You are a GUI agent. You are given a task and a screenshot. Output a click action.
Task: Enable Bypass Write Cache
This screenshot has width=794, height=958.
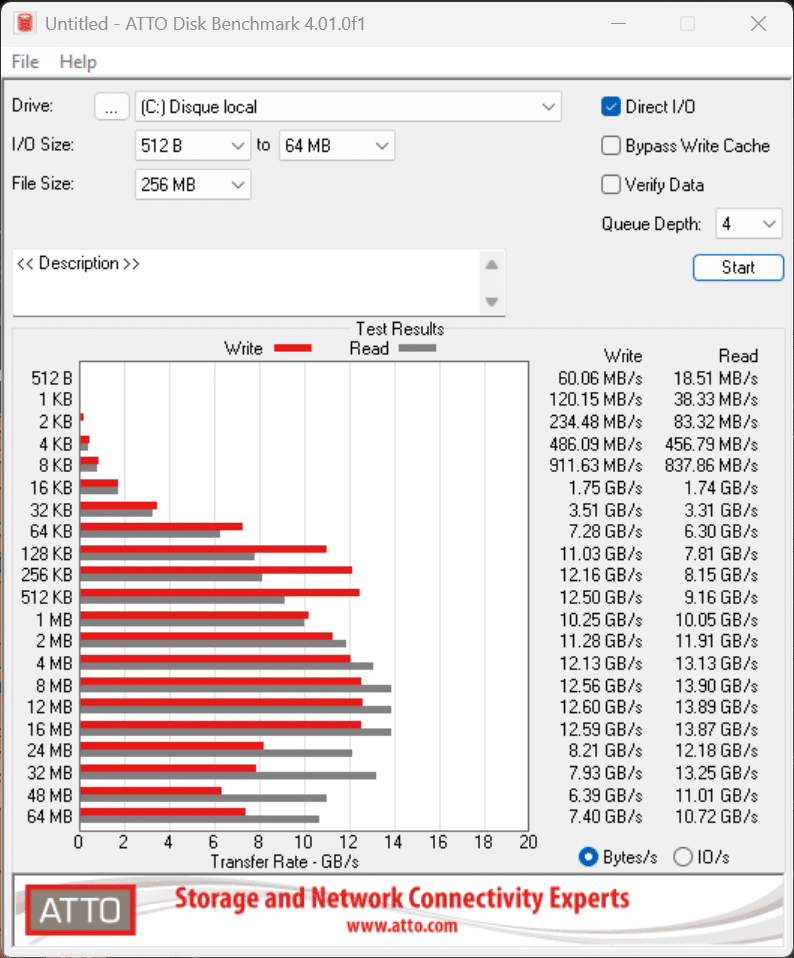(x=611, y=146)
